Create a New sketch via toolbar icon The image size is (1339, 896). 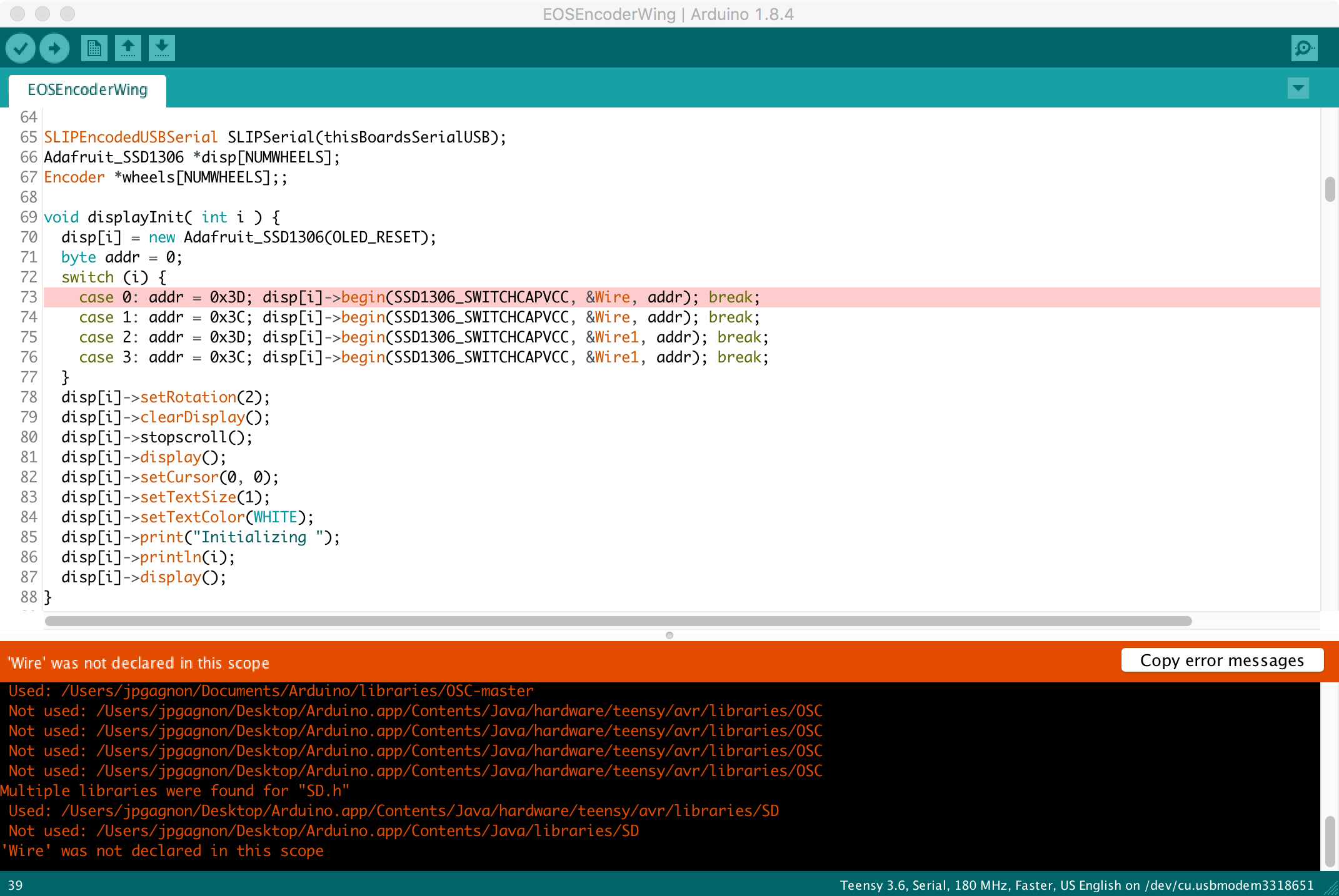94,48
